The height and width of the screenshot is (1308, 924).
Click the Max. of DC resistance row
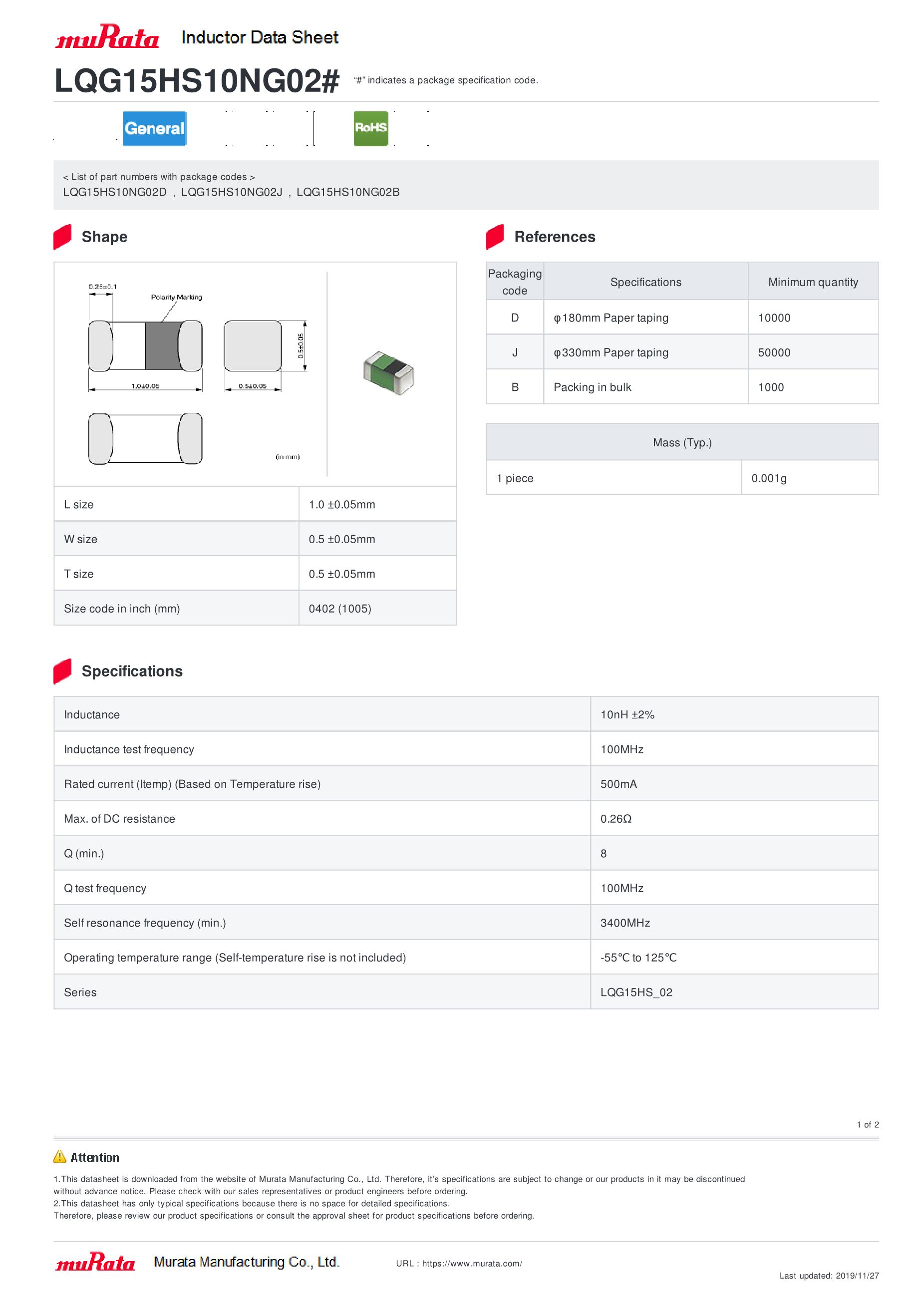click(120, 819)
